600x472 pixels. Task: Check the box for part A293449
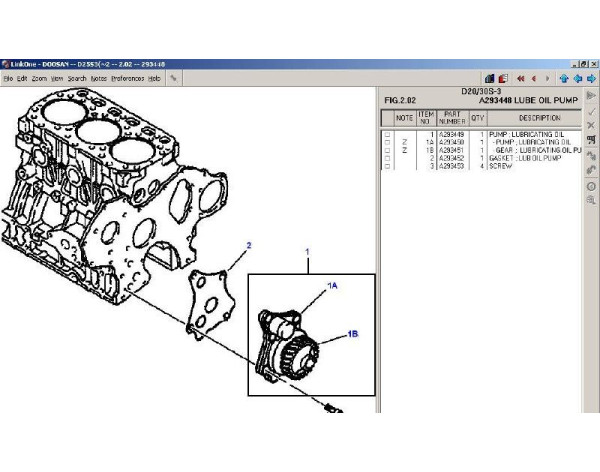click(388, 134)
